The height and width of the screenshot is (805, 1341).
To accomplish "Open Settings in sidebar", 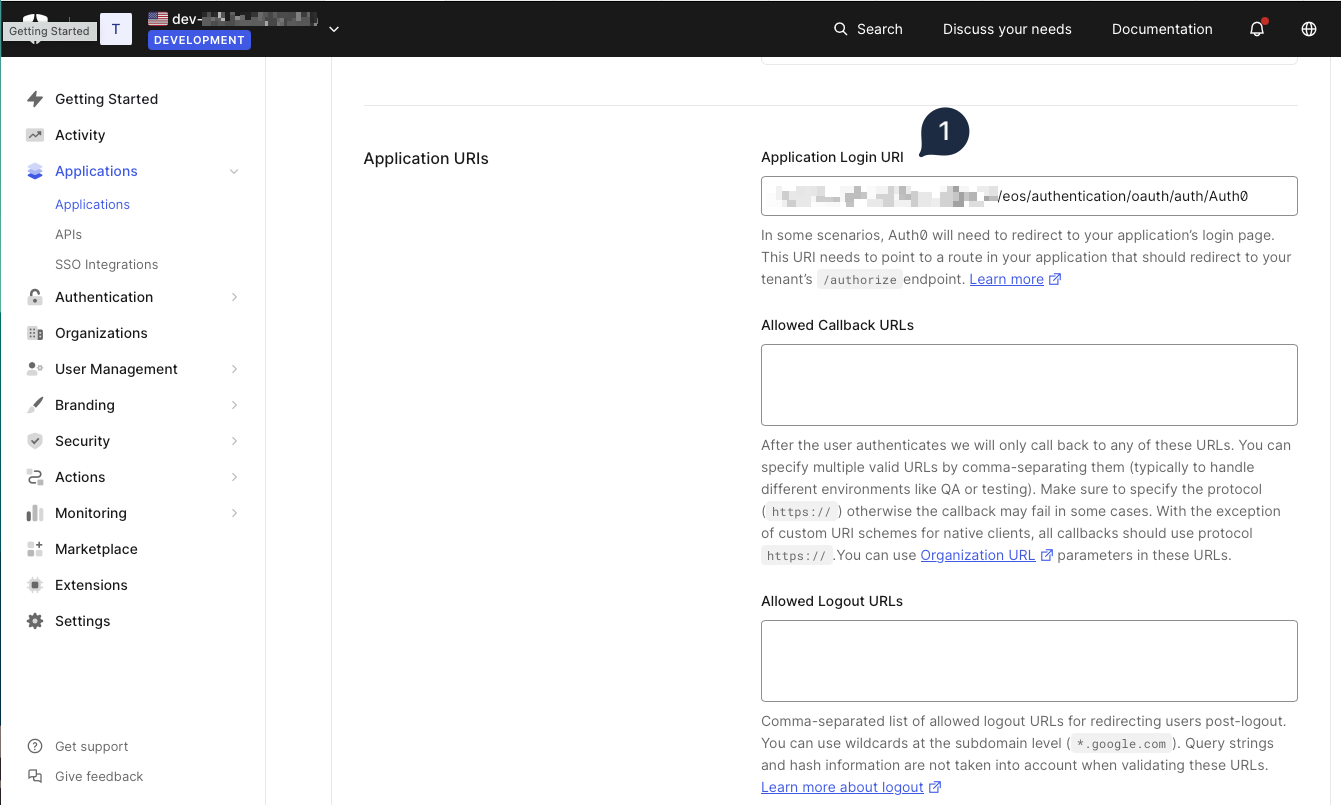I will coord(82,621).
